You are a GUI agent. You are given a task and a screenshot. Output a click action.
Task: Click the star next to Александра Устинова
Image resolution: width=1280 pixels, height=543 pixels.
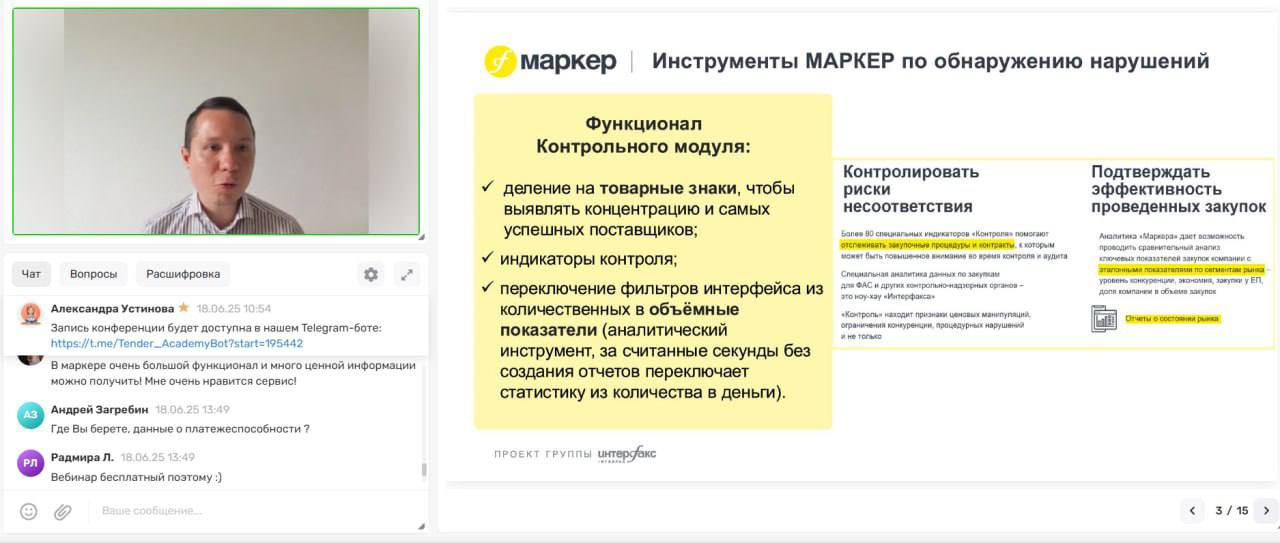[184, 308]
